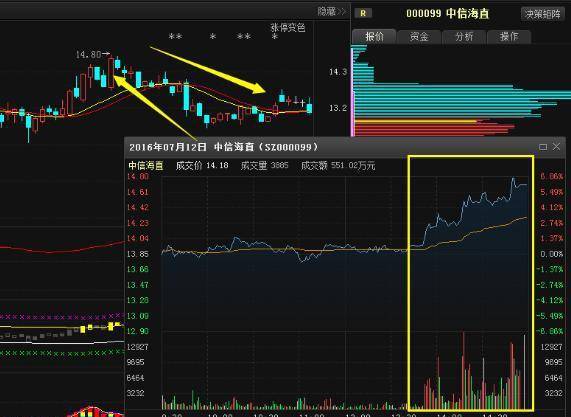The image size is (571, 417).
Task: Click the red 1.37% percent axis label
Action: pyautogui.click(x=552, y=239)
